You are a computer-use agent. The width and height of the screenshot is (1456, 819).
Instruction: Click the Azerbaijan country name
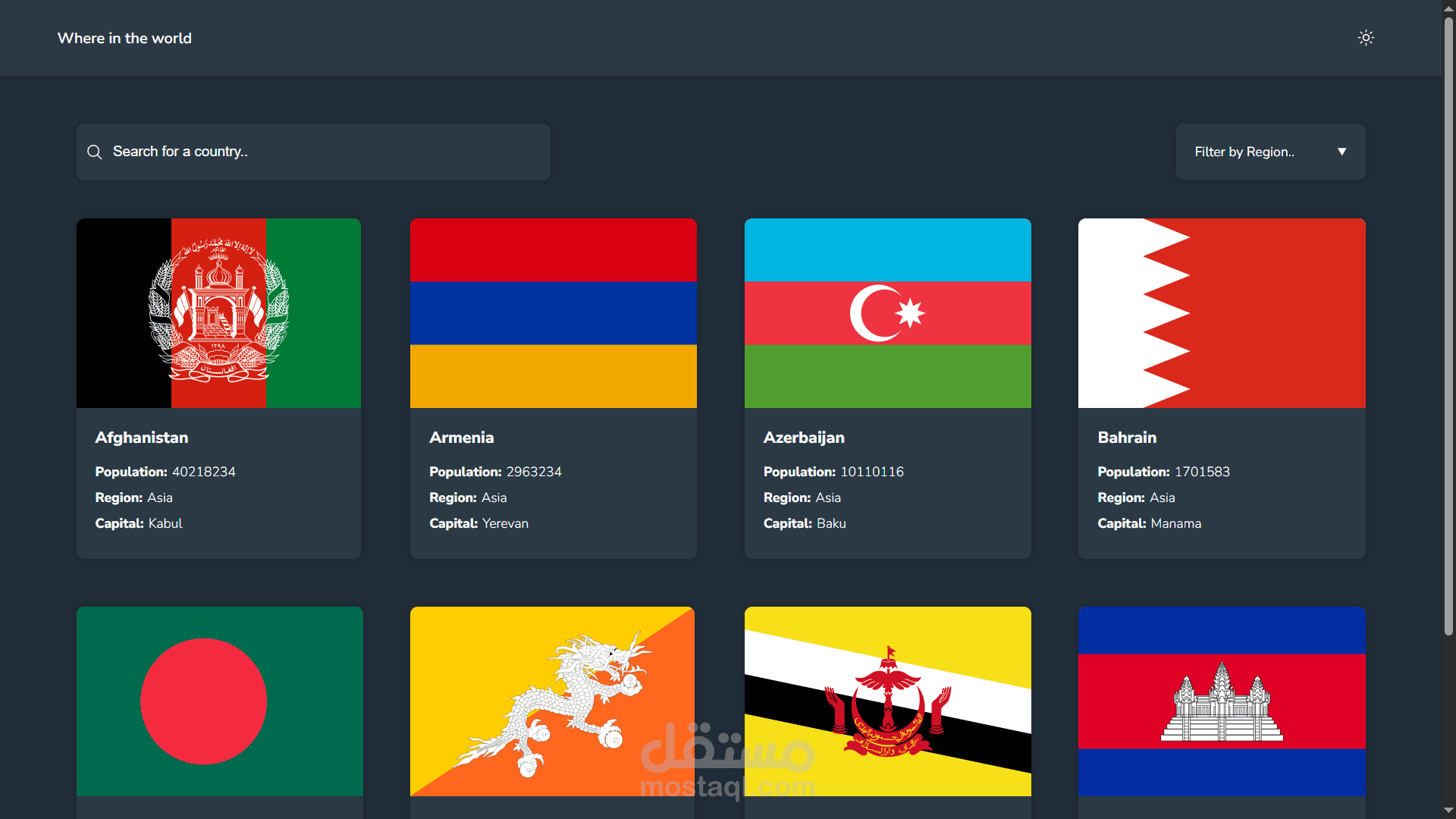[804, 438]
